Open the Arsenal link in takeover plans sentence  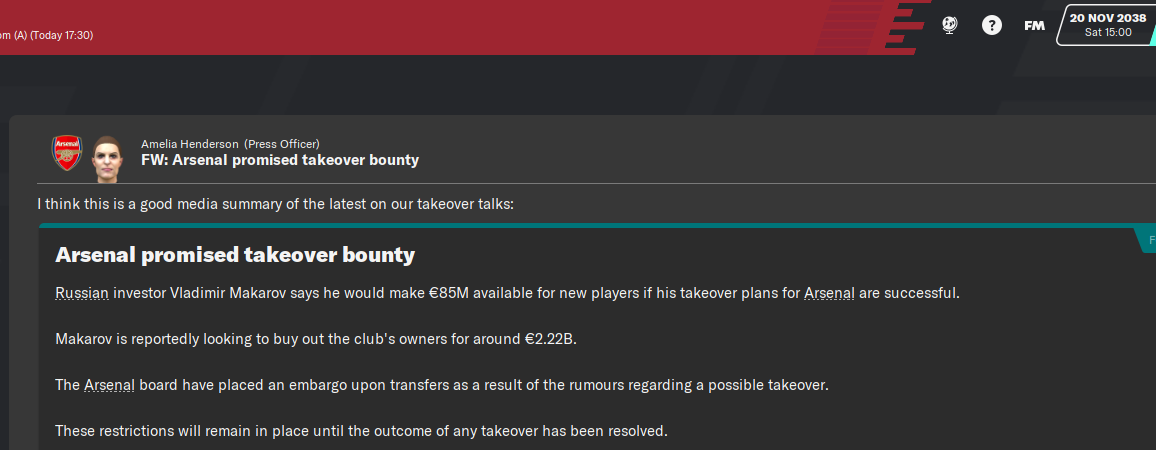click(x=829, y=293)
